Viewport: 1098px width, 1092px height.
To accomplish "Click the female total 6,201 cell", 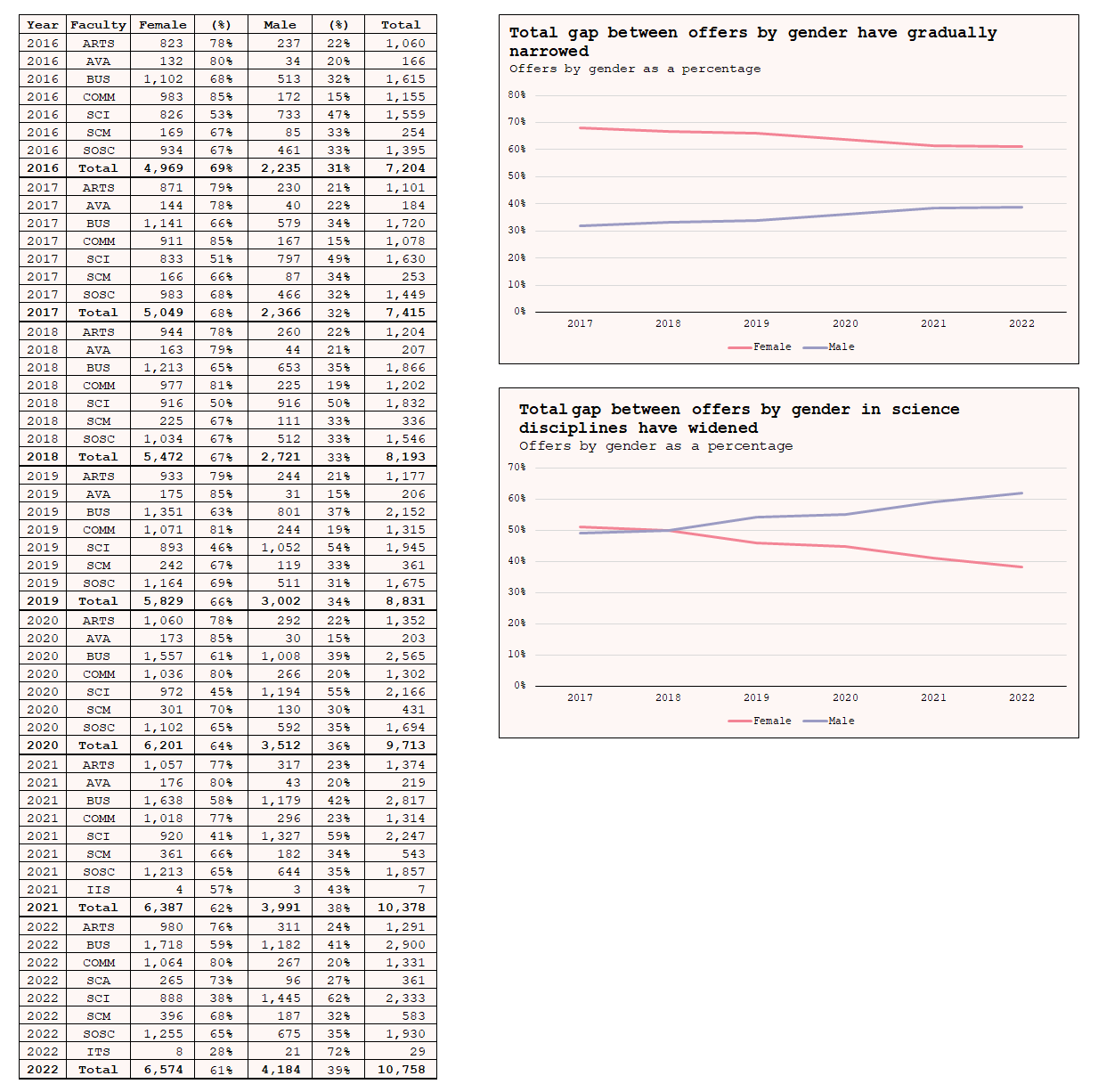I will (163, 746).
